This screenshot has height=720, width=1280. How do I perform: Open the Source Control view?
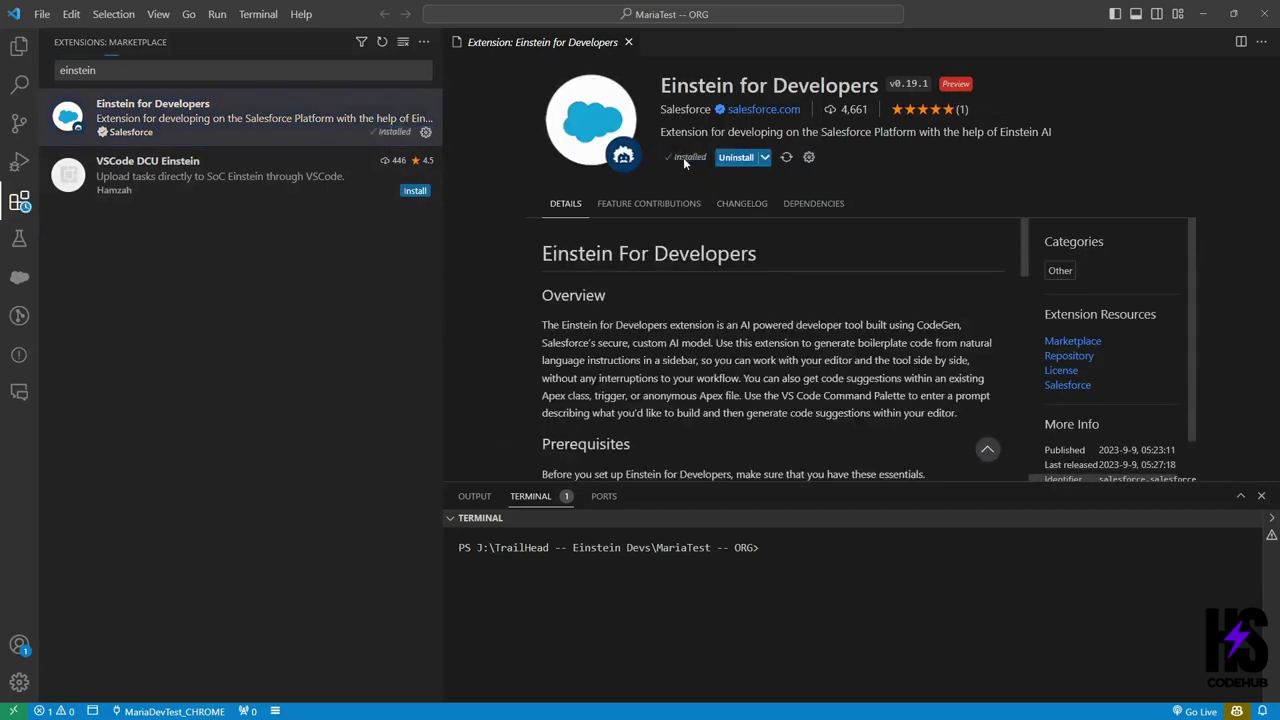click(x=19, y=124)
